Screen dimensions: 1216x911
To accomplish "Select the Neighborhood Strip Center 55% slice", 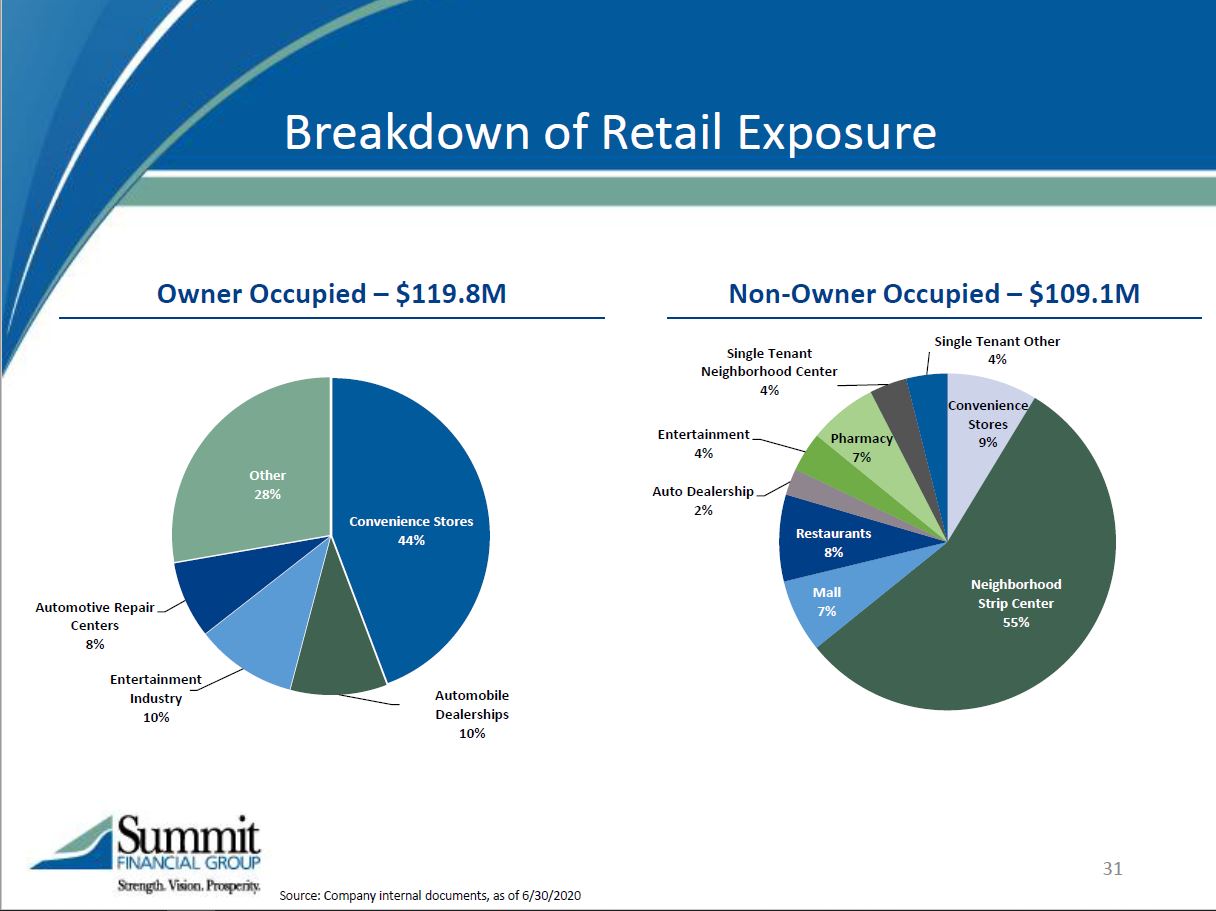I will pos(1015,603).
